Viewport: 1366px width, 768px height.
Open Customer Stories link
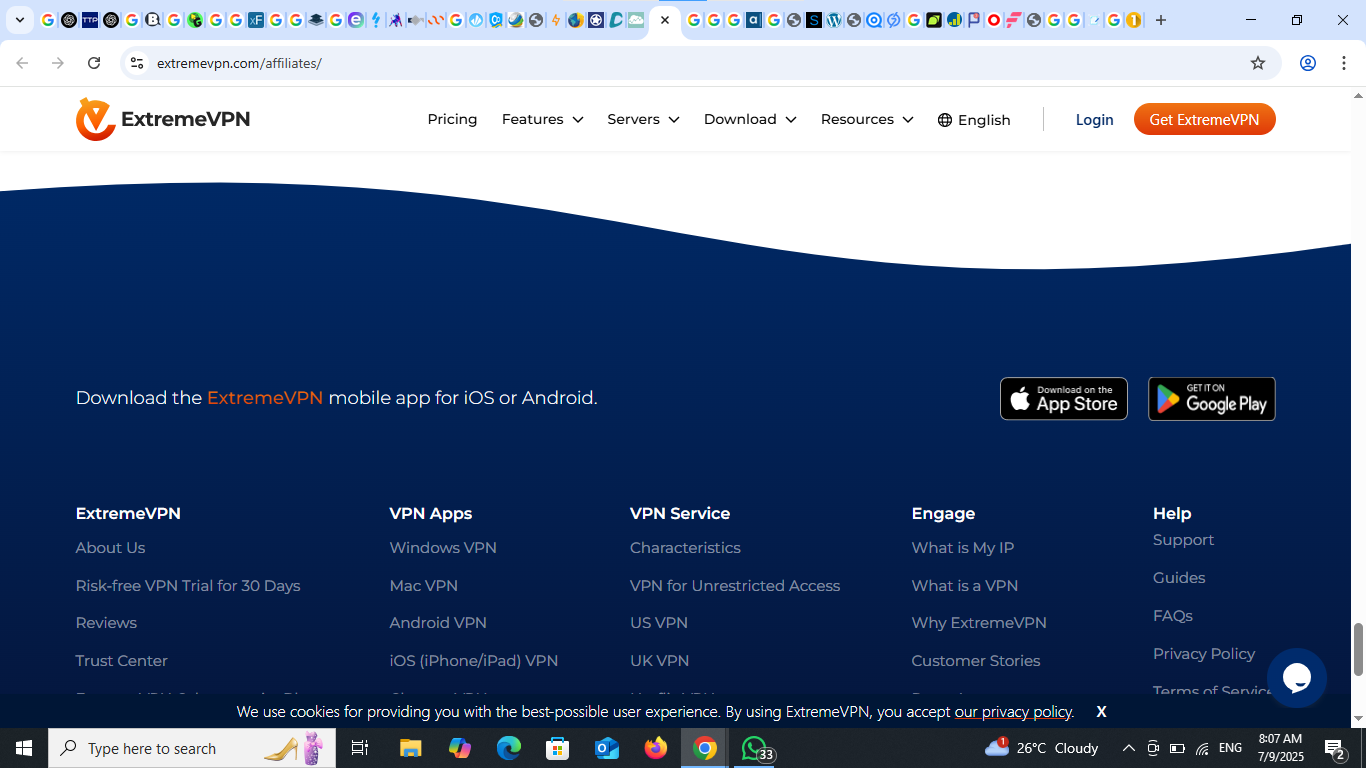(975, 661)
